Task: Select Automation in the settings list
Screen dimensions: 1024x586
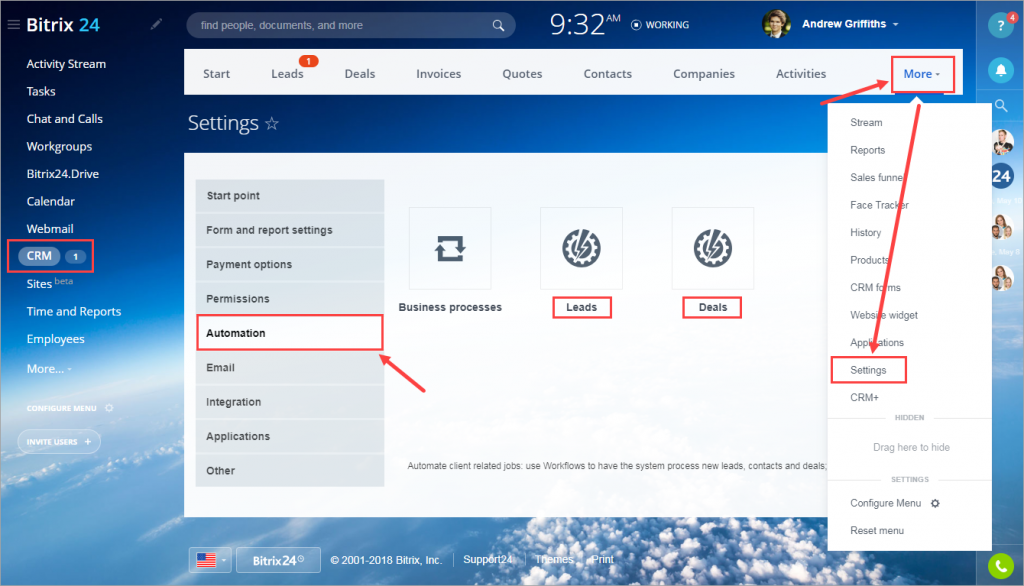Action: coord(290,333)
